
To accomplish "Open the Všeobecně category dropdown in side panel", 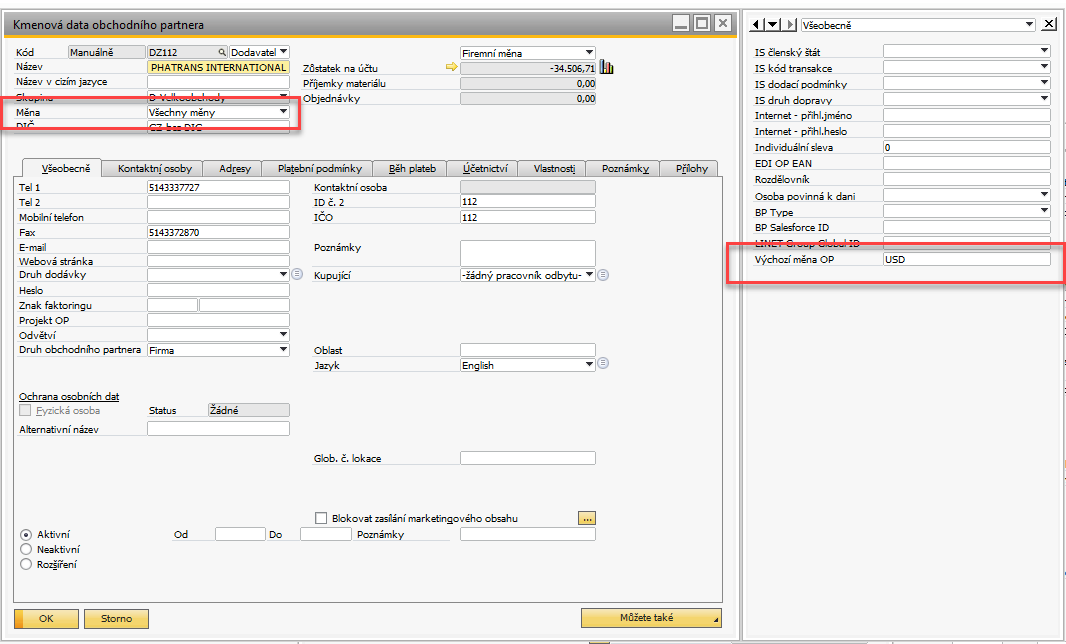I will (1029, 24).
